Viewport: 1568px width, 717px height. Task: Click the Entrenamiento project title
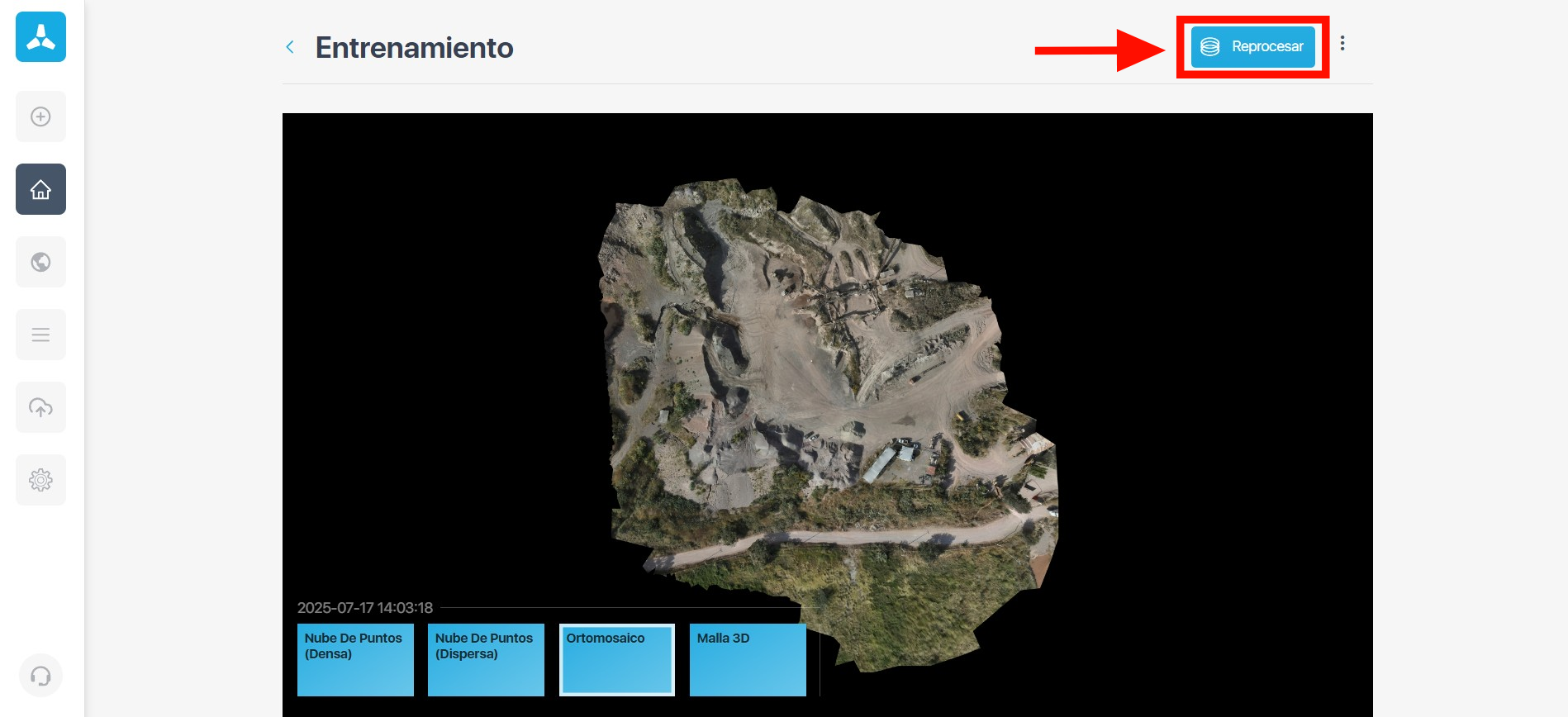414,48
